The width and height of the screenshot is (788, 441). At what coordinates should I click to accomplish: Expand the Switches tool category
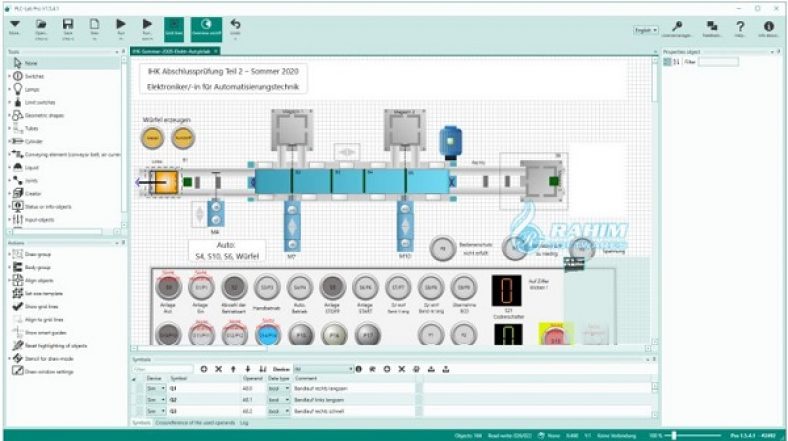point(9,76)
